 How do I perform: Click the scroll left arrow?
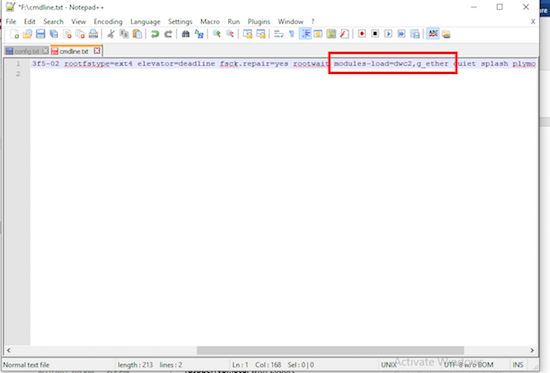click(8, 350)
